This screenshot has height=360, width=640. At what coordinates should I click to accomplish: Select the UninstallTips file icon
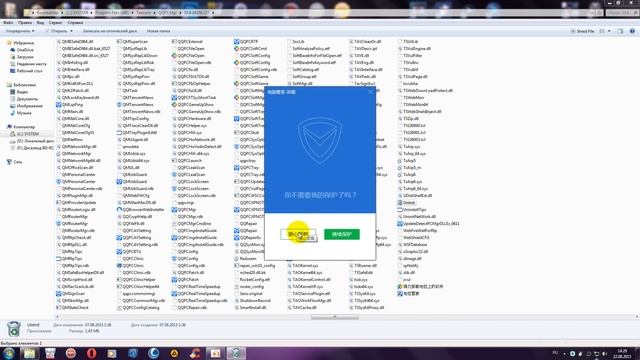(x=400, y=209)
